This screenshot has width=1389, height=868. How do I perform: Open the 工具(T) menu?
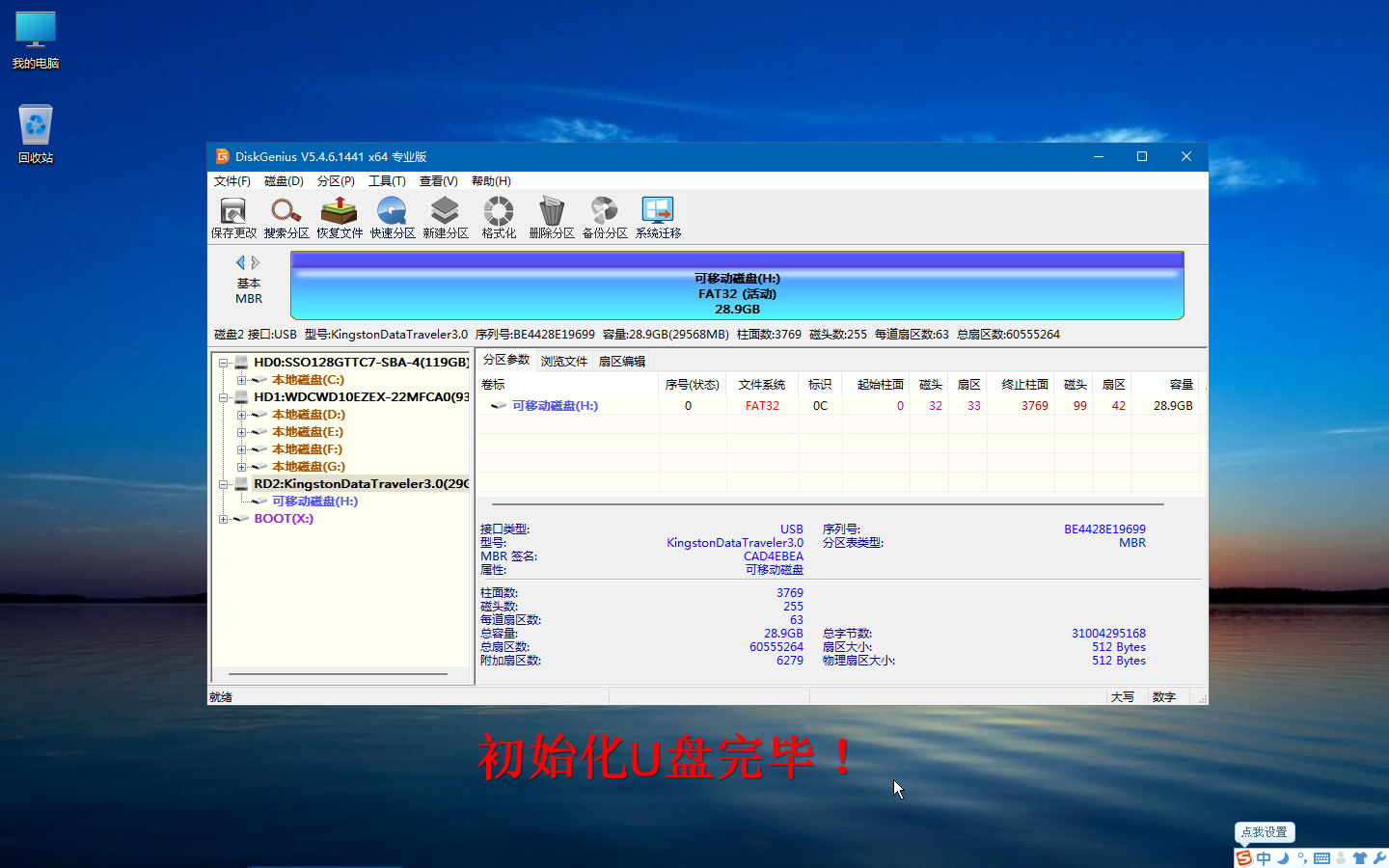pos(387,181)
